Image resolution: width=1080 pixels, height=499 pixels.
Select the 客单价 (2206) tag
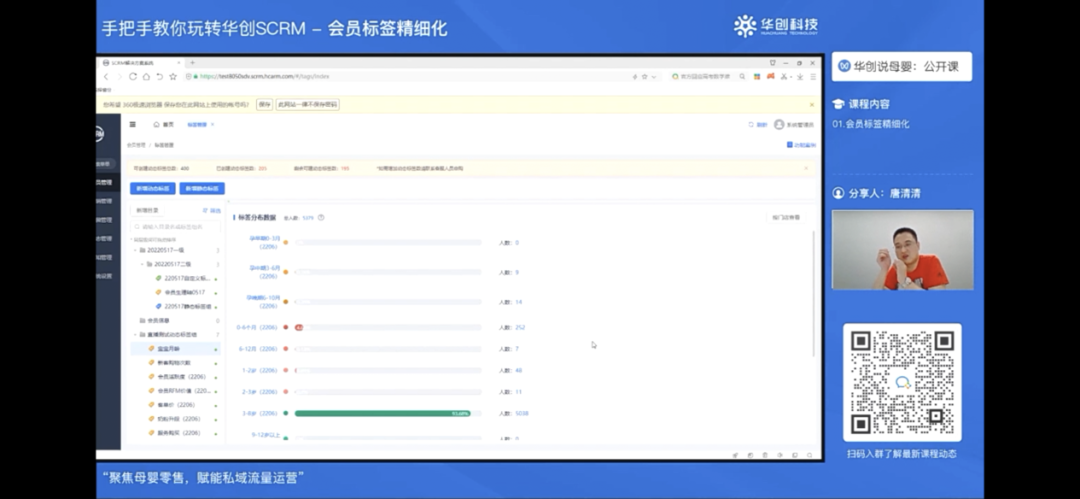[x=172, y=405]
